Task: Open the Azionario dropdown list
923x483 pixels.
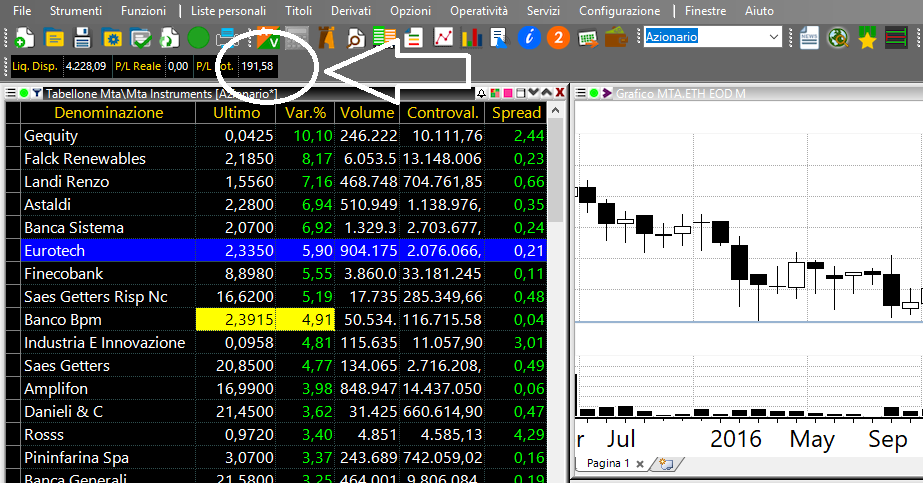Action: click(773, 37)
